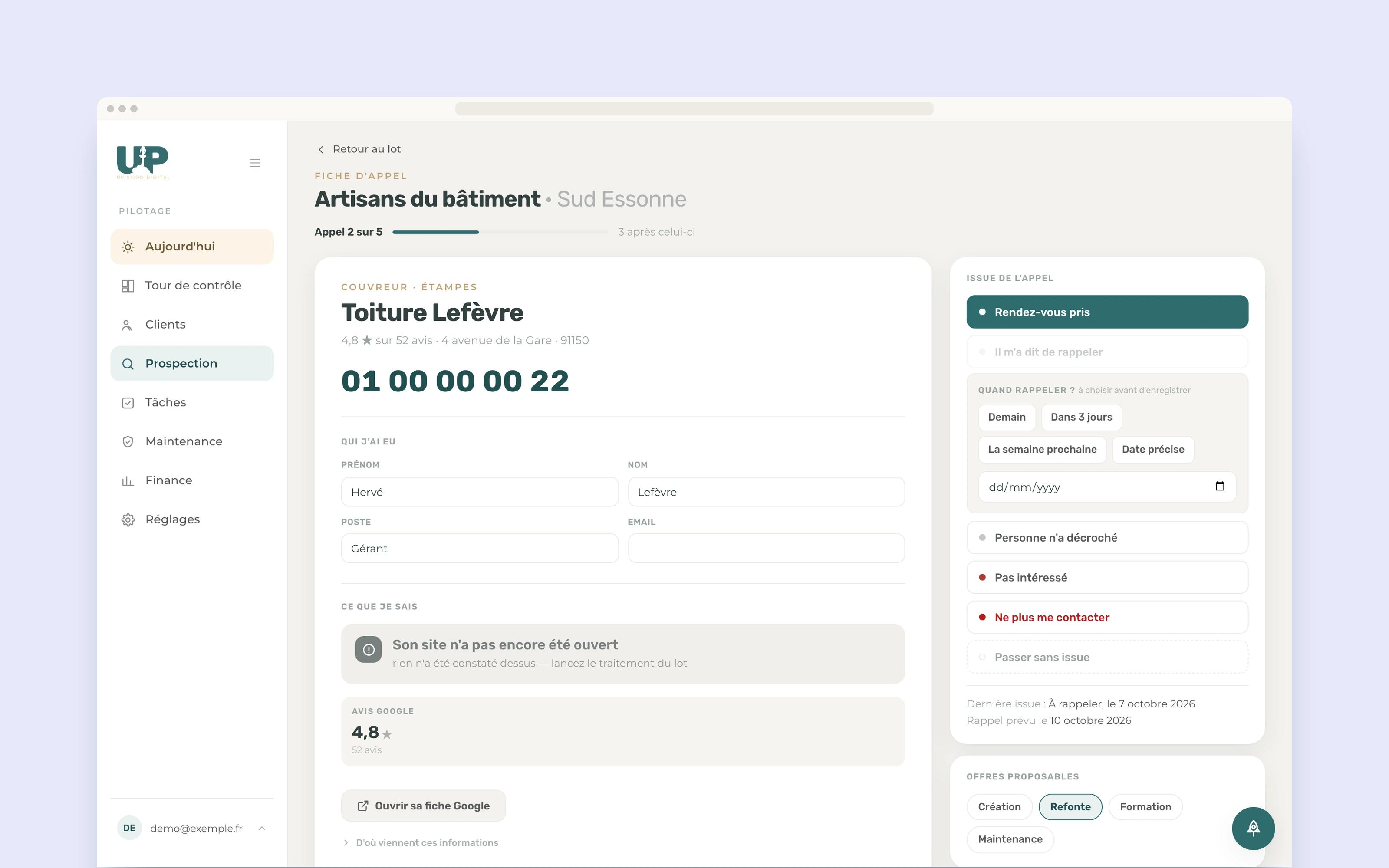This screenshot has height=868, width=1389.
Task: Toggle the Refonte offer chip
Action: [1070, 807]
